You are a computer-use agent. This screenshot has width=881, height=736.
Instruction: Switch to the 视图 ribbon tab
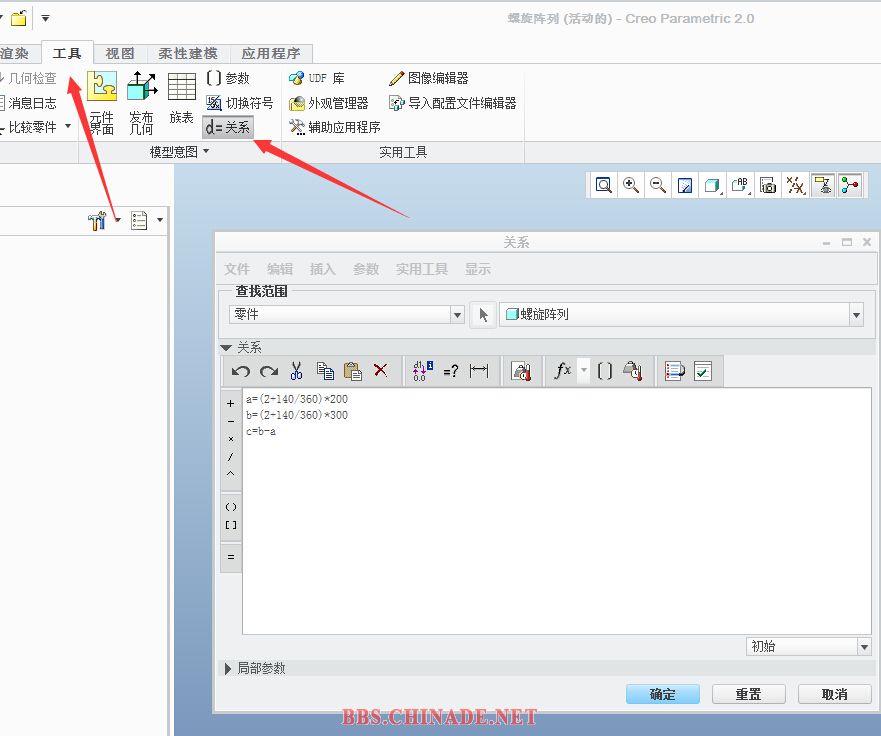120,54
